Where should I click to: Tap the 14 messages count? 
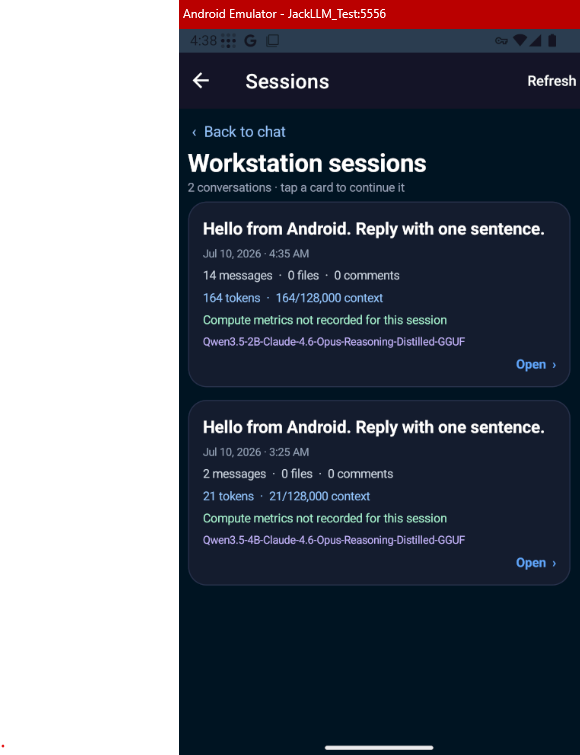tap(238, 275)
